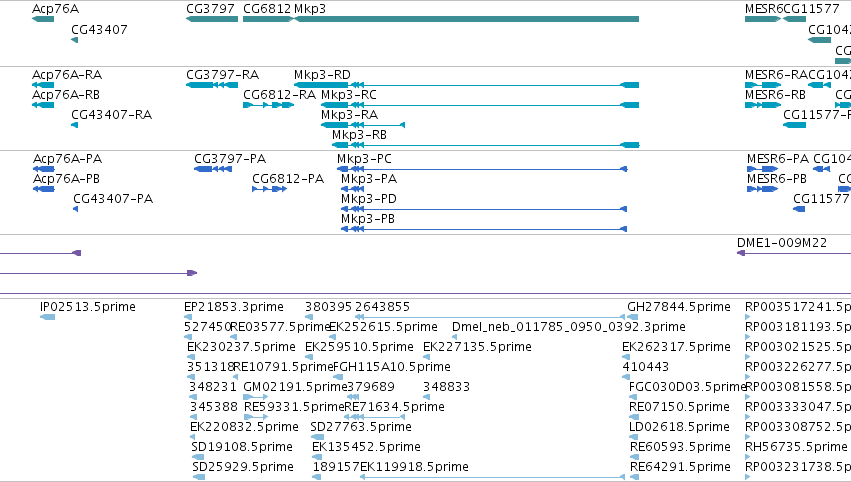
Task: Select EST LD02618.5prime
Action: click(633, 437)
